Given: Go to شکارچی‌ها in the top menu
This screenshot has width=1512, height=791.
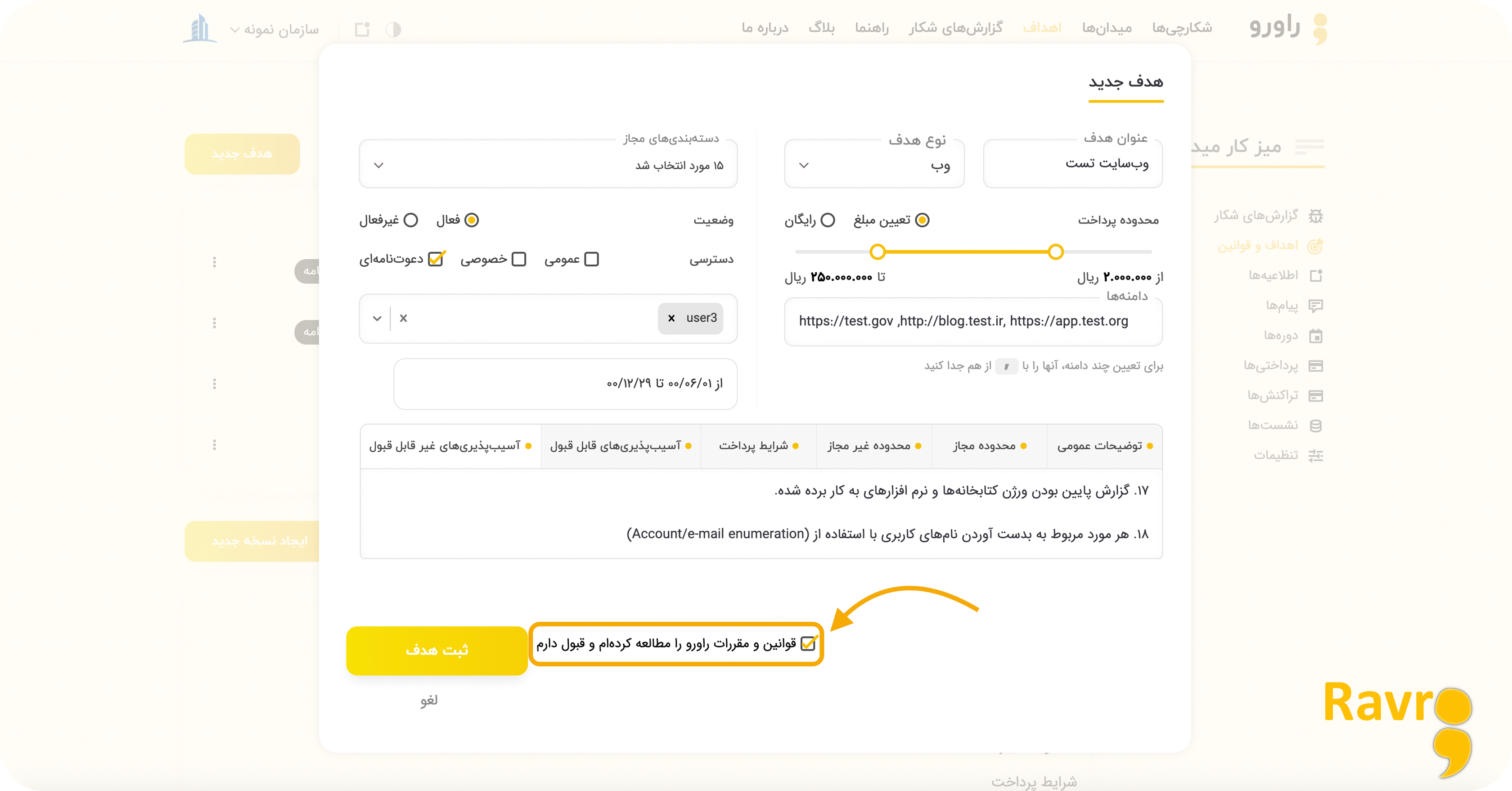Looking at the screenshot, I should pyautogui.click(x=1182, y=27).
